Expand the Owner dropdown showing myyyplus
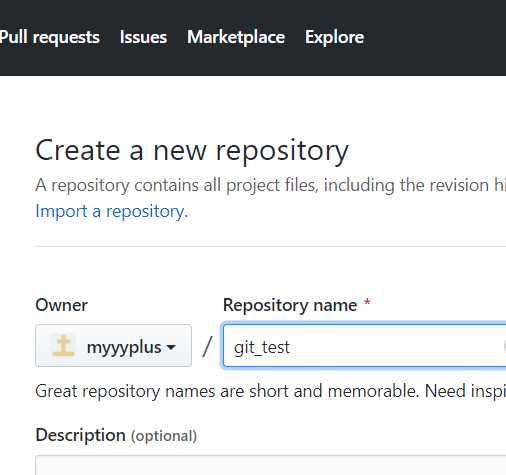Image resolution: width=506 pixels, height=475 pixels. point(113,346)
